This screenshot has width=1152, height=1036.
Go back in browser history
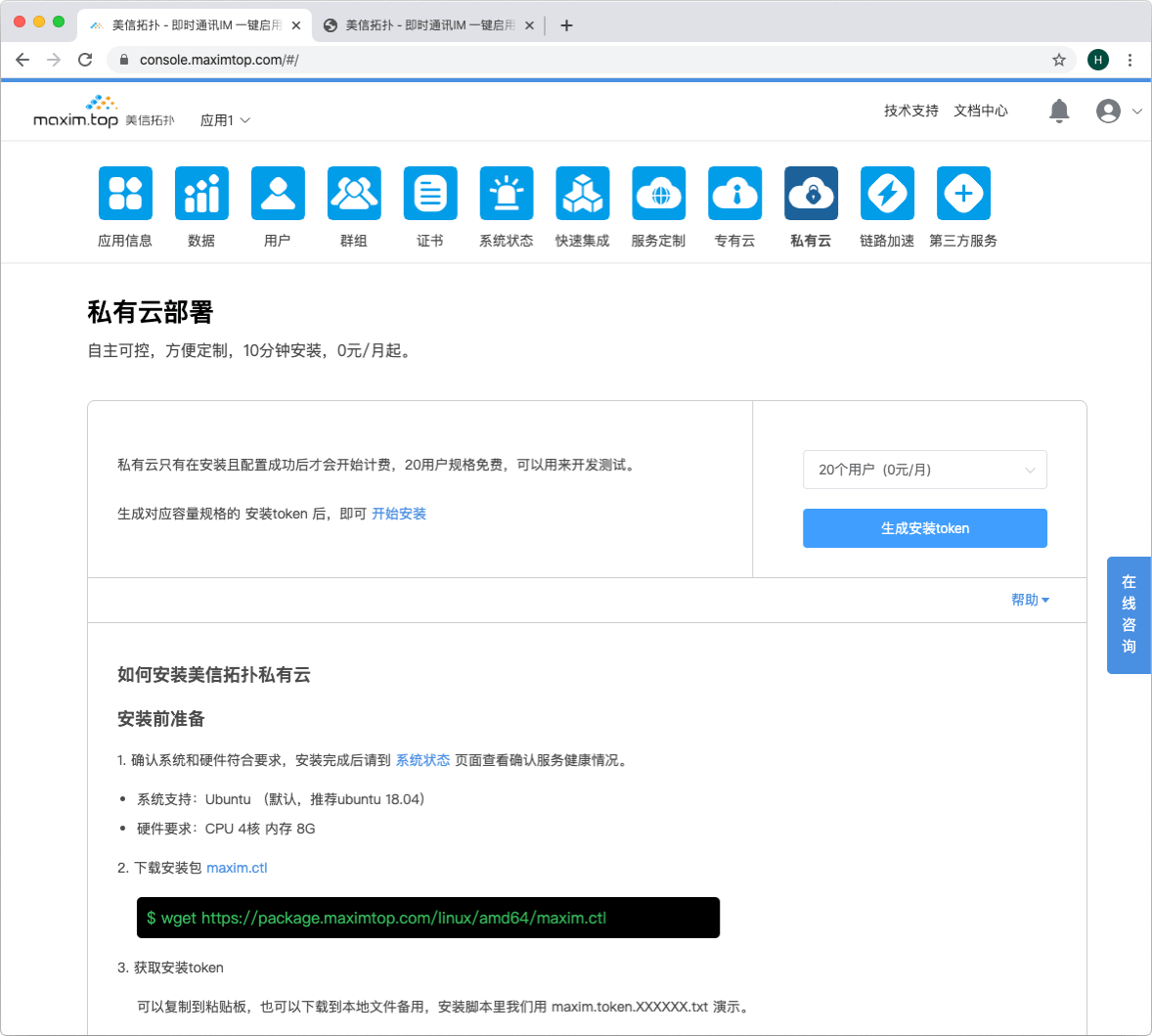(x=22, y=60)
